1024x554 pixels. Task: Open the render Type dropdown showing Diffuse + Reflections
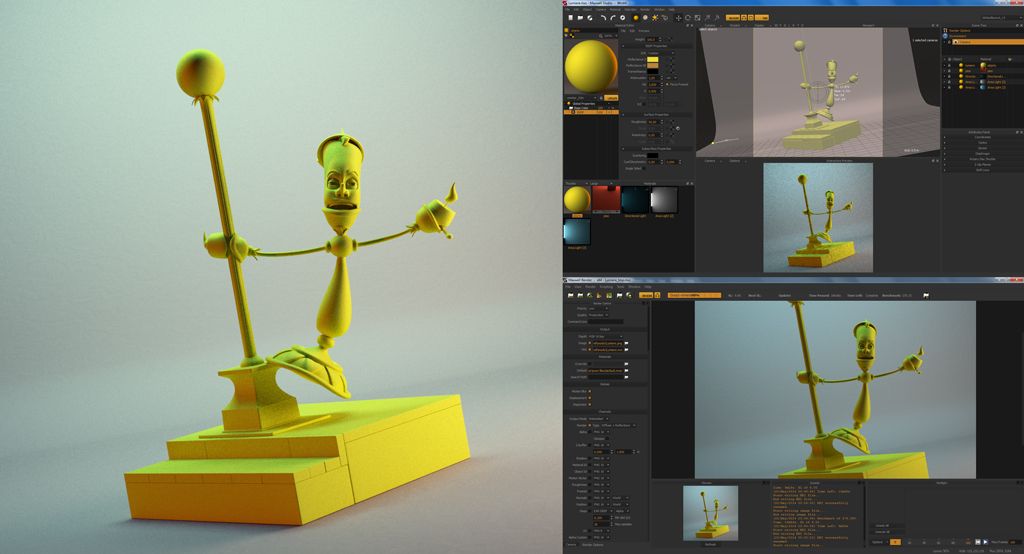(618, 425)
